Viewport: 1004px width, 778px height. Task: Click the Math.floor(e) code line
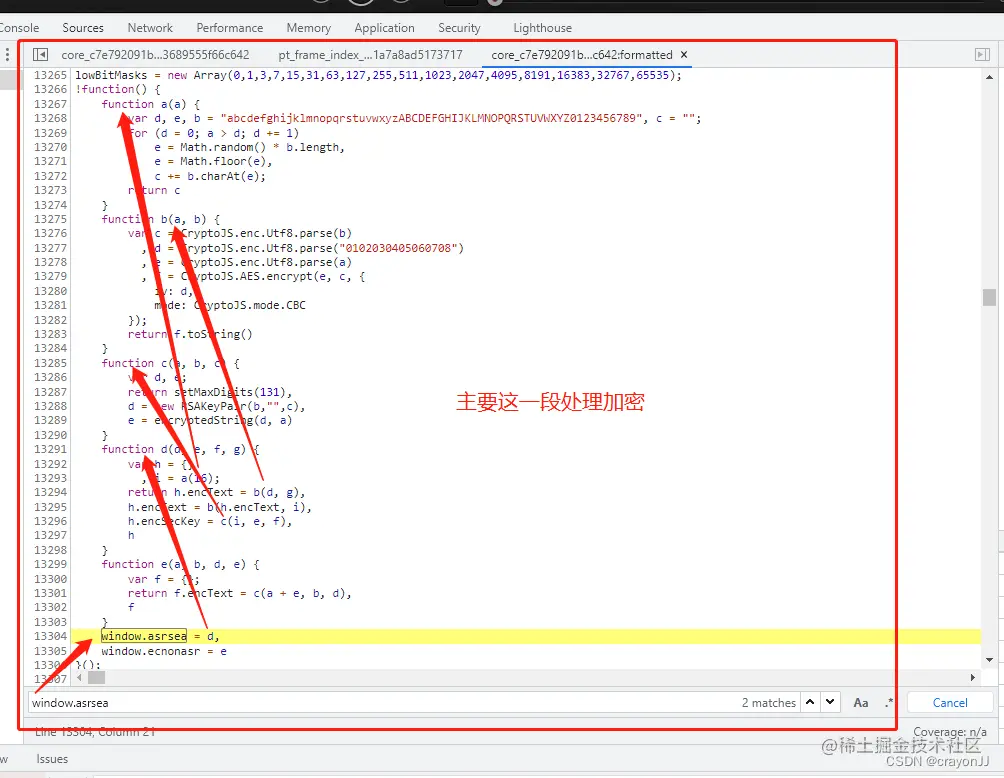(213, 161)
